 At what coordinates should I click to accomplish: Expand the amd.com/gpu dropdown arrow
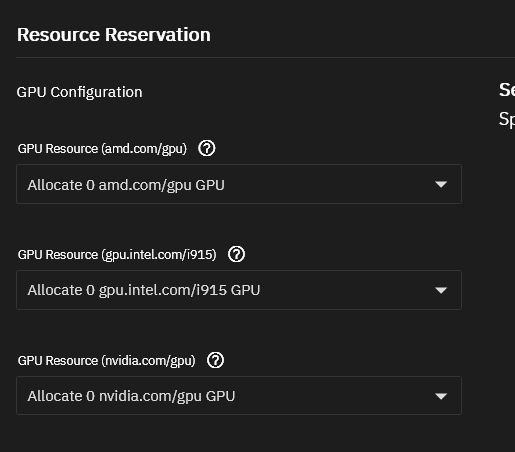tap(441, 184)
